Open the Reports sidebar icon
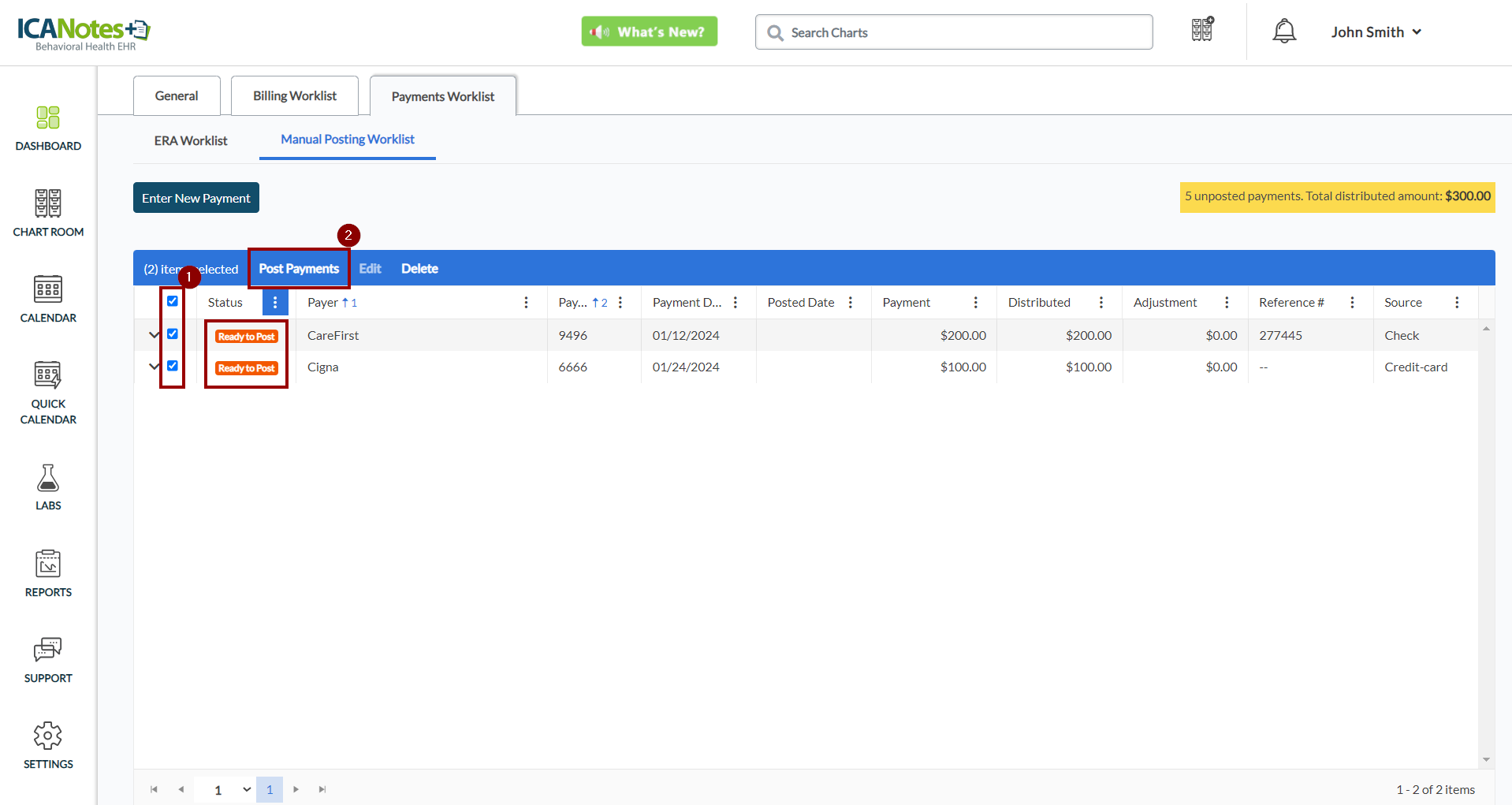 click(48, 573)
